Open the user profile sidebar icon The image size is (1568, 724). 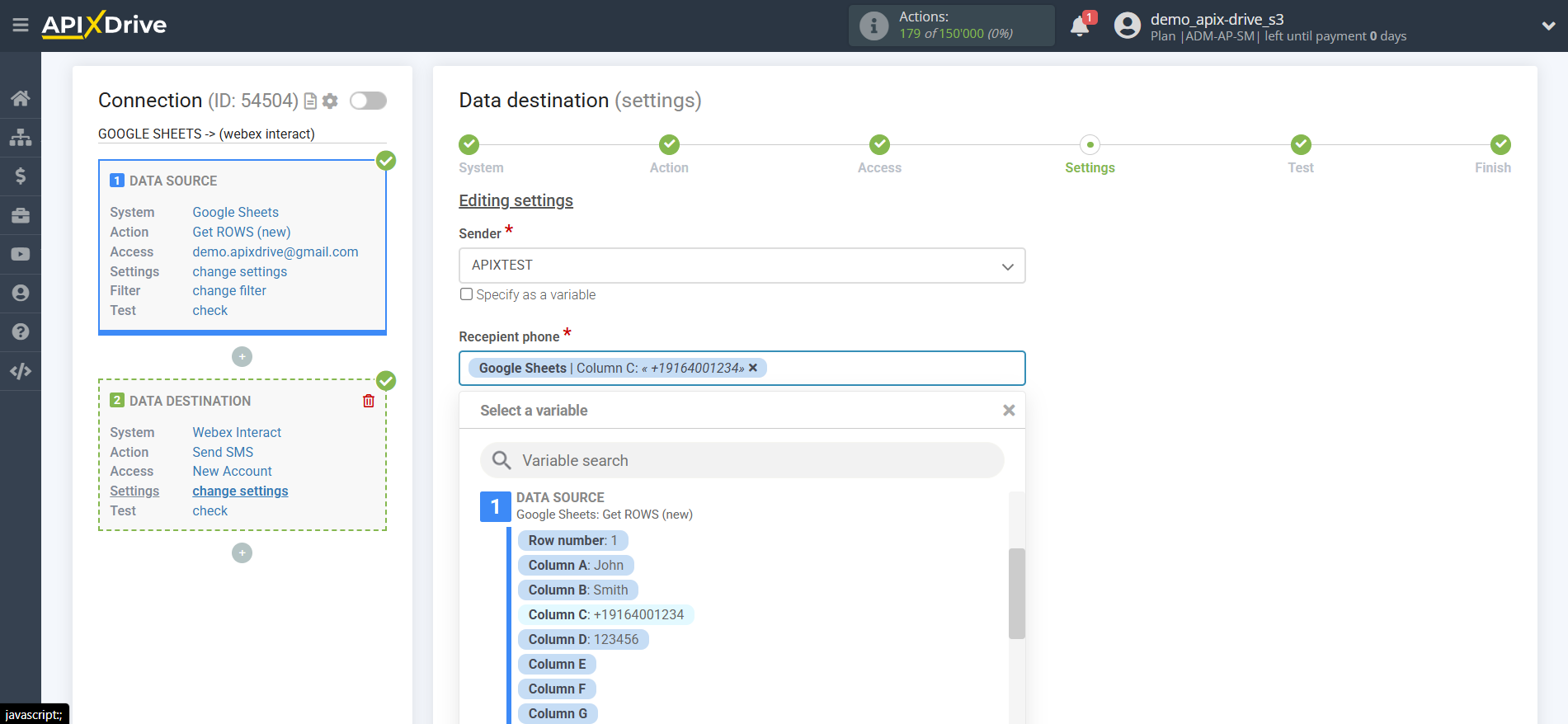tap(21, 293)
